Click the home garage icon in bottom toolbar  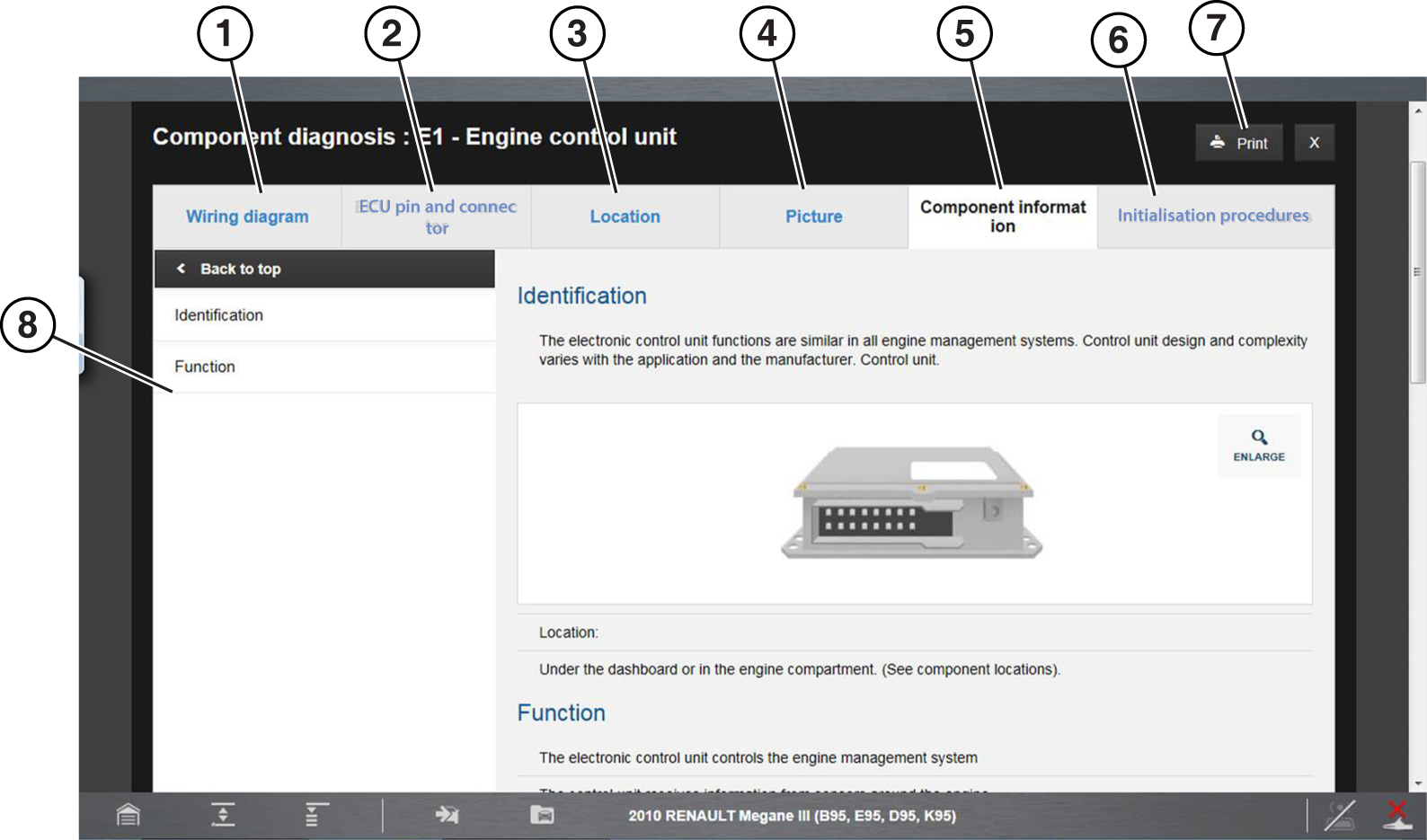click(x=129, y=815)
